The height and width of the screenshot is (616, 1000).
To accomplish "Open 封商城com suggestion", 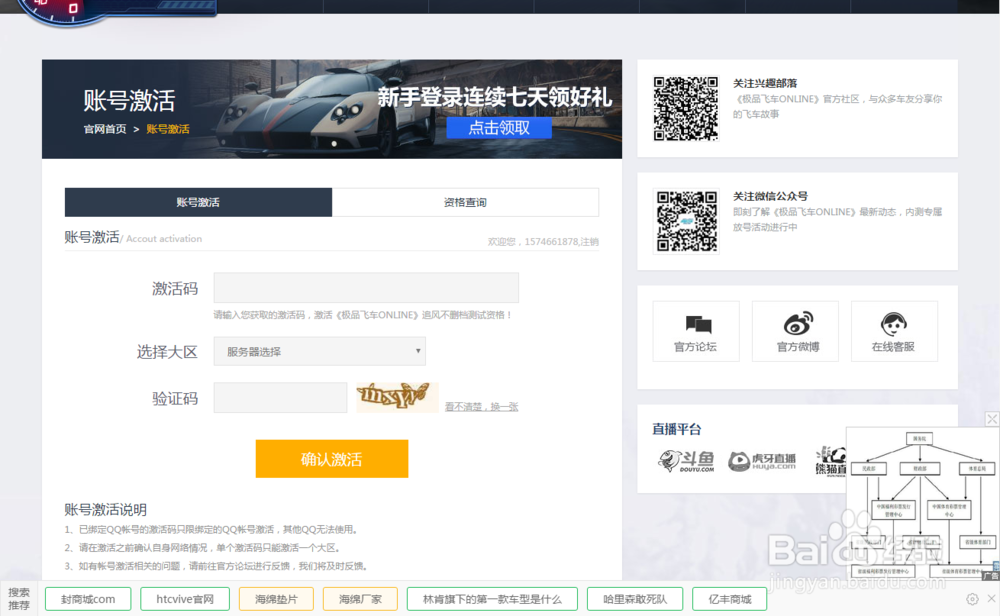I will click(88, 599).
